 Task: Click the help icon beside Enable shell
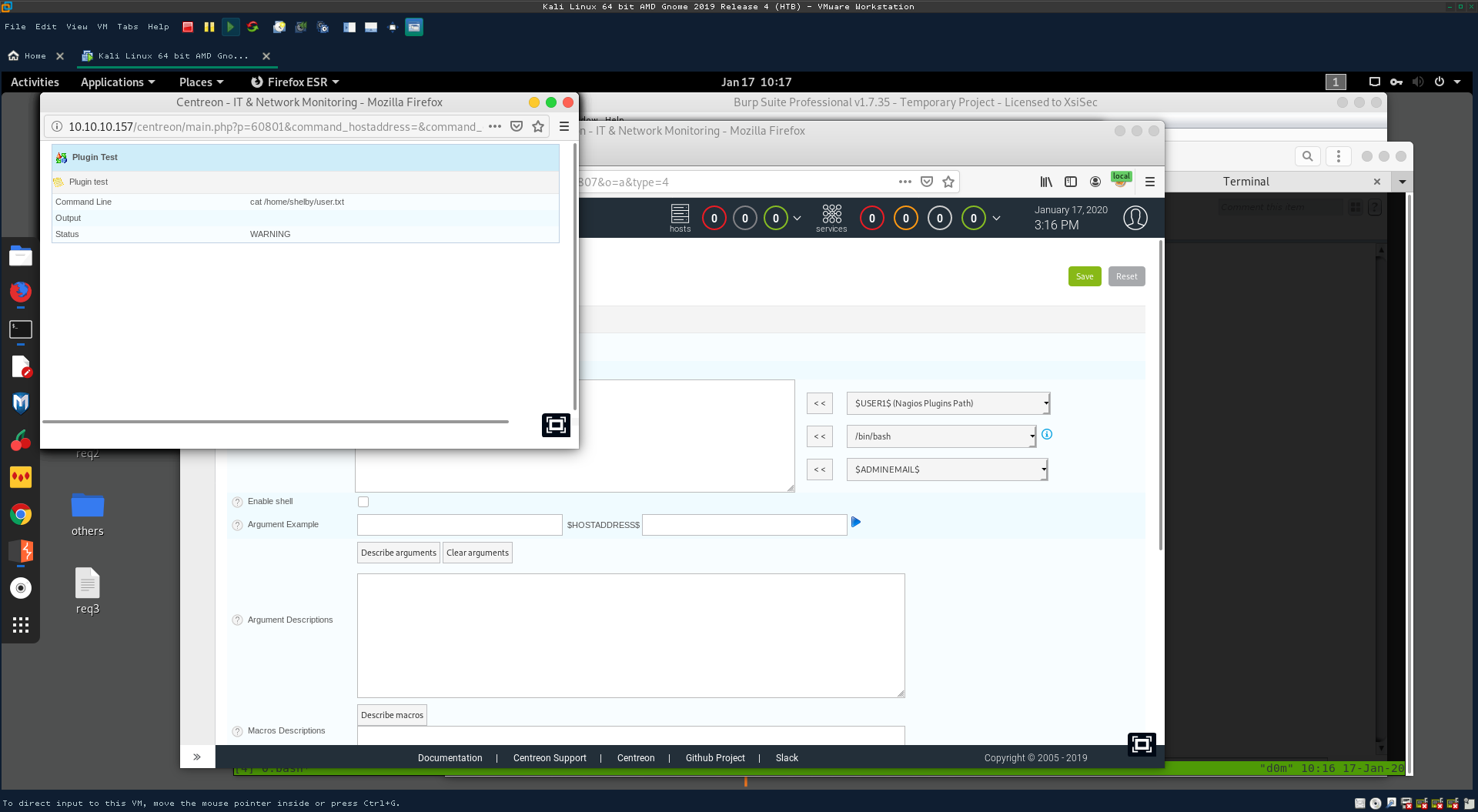tap(237, 502)
